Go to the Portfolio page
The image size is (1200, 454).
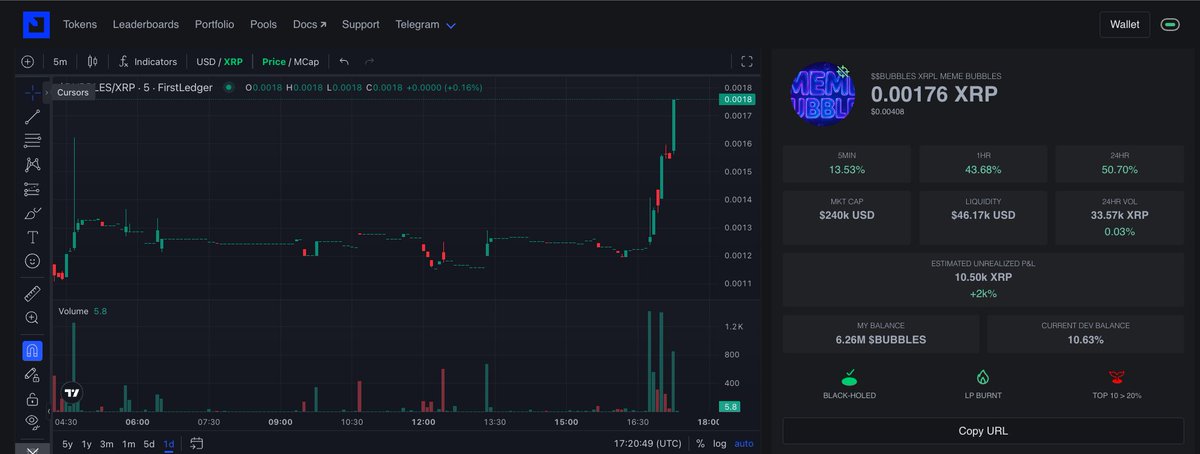(x=214, y=24)
